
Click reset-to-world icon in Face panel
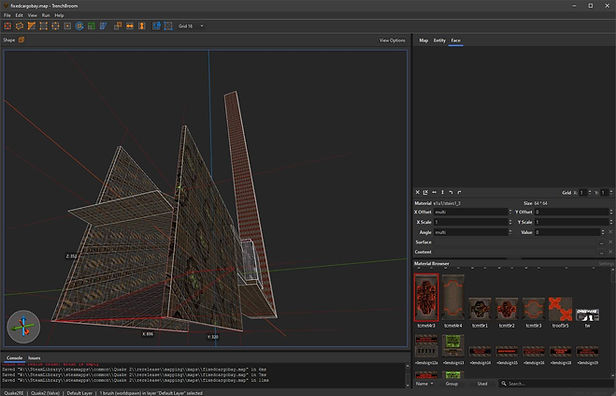(x=426, y=192)
